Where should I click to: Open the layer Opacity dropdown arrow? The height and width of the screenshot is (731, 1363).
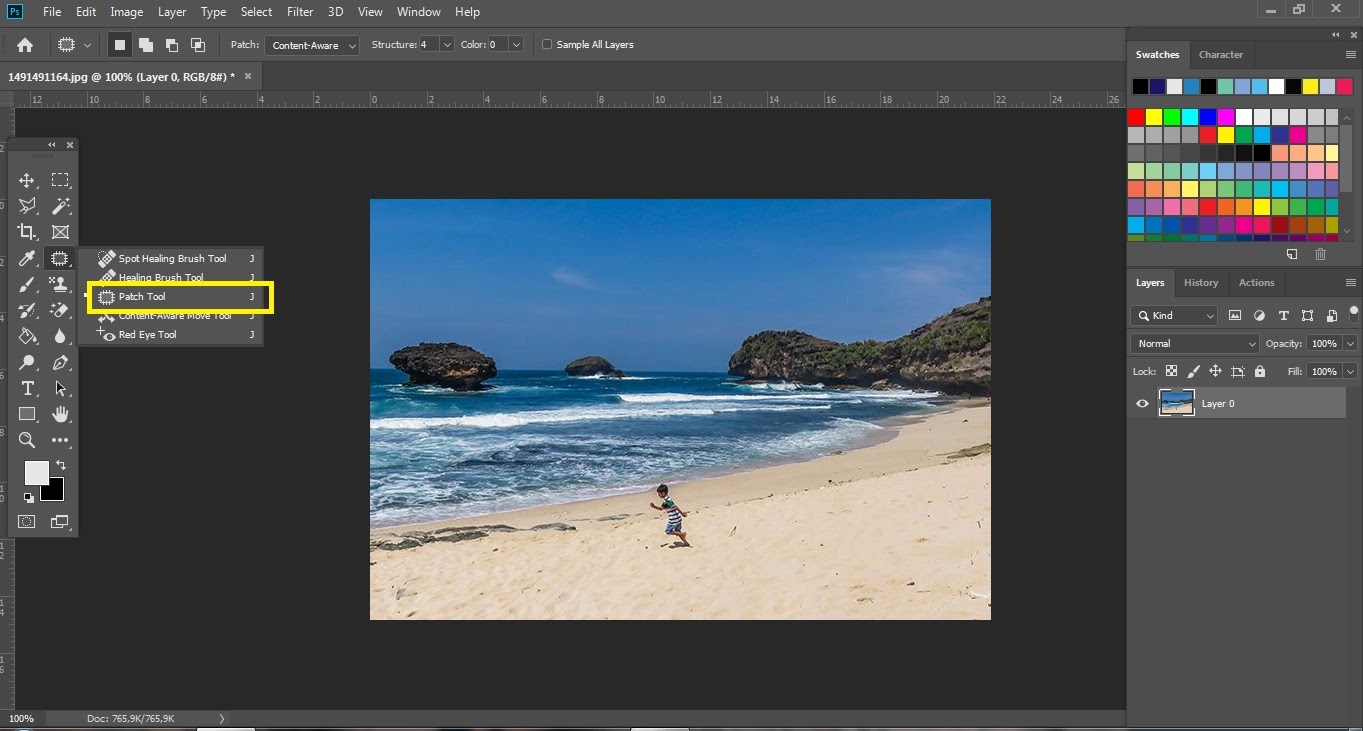click(x=1350, y=343)
